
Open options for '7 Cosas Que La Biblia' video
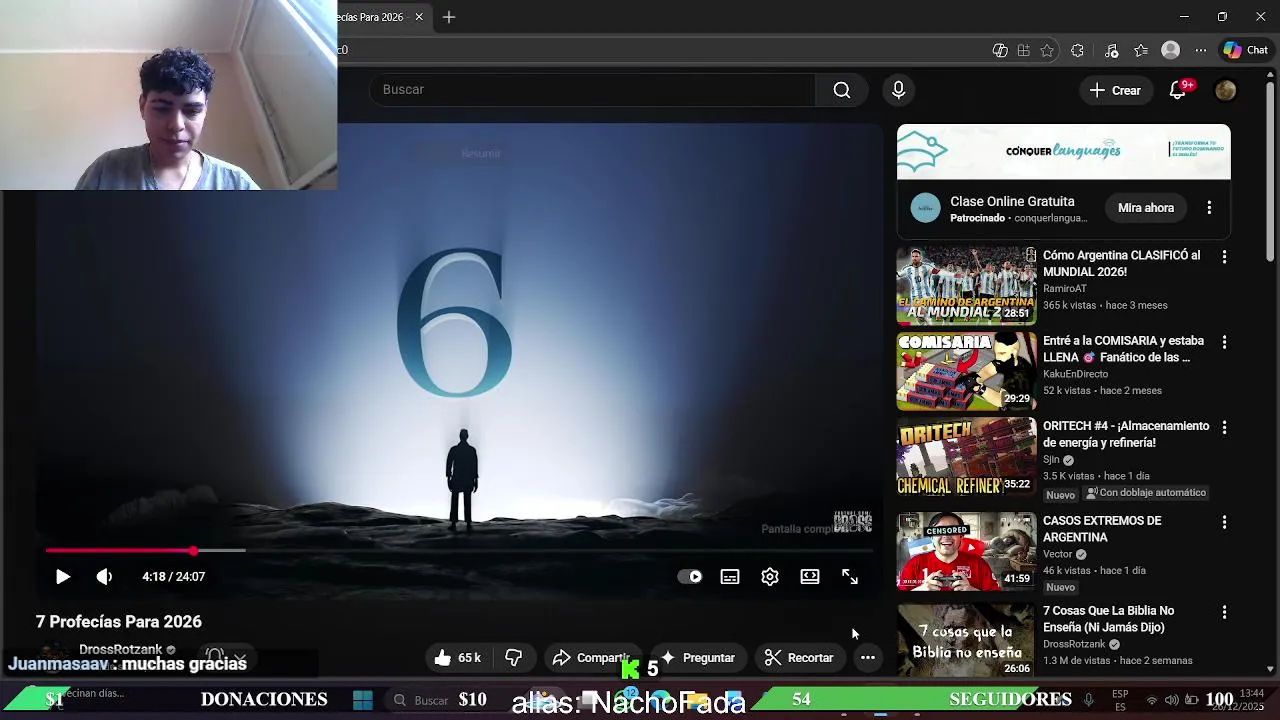(1224, 612)
